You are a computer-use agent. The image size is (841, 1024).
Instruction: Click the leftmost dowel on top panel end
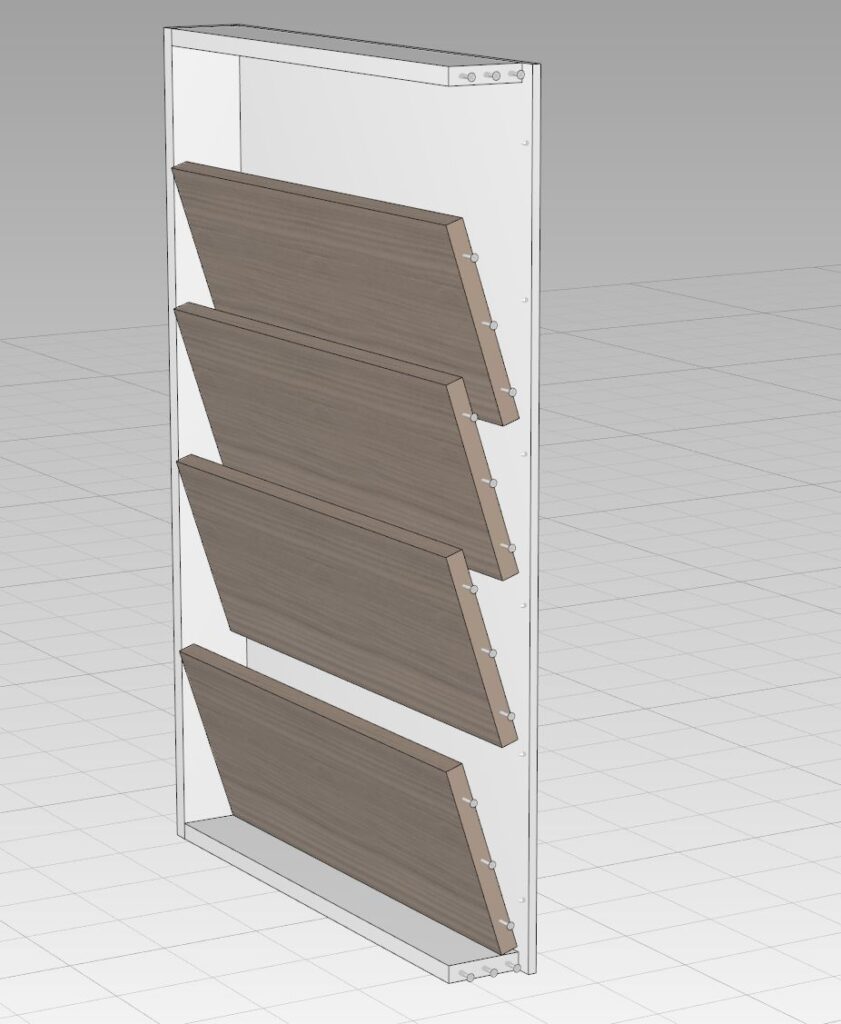tap(471, 77)
